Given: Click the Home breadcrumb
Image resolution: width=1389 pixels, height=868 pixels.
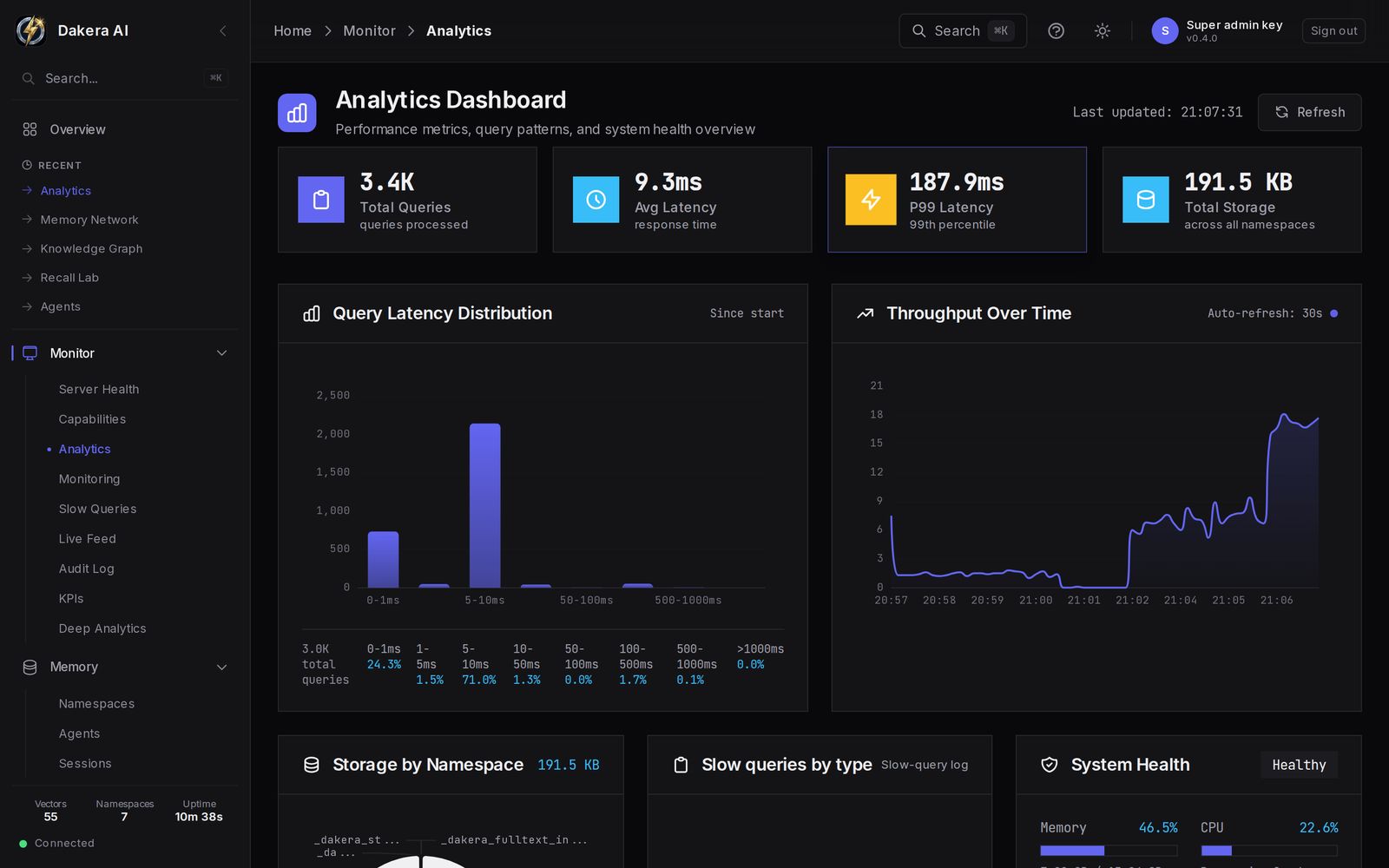Looking at the screenshot, I should [x=293, y=30].
